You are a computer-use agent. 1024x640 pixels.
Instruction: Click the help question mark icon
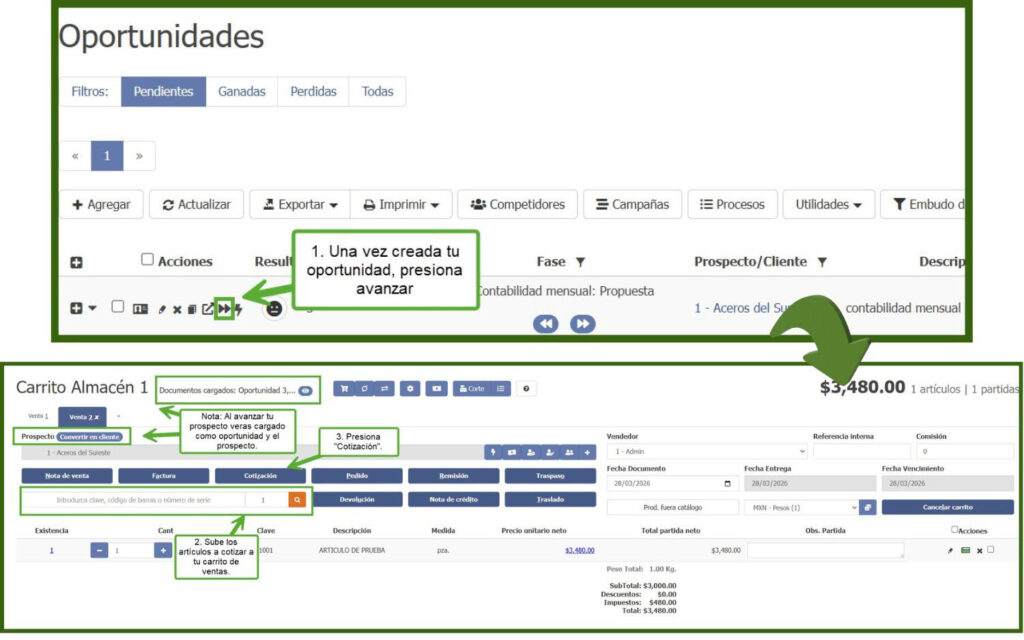[526, 388]
